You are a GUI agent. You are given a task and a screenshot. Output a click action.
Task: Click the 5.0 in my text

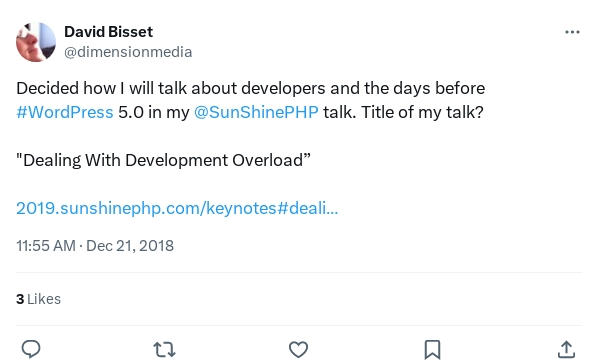coord(154,112)
